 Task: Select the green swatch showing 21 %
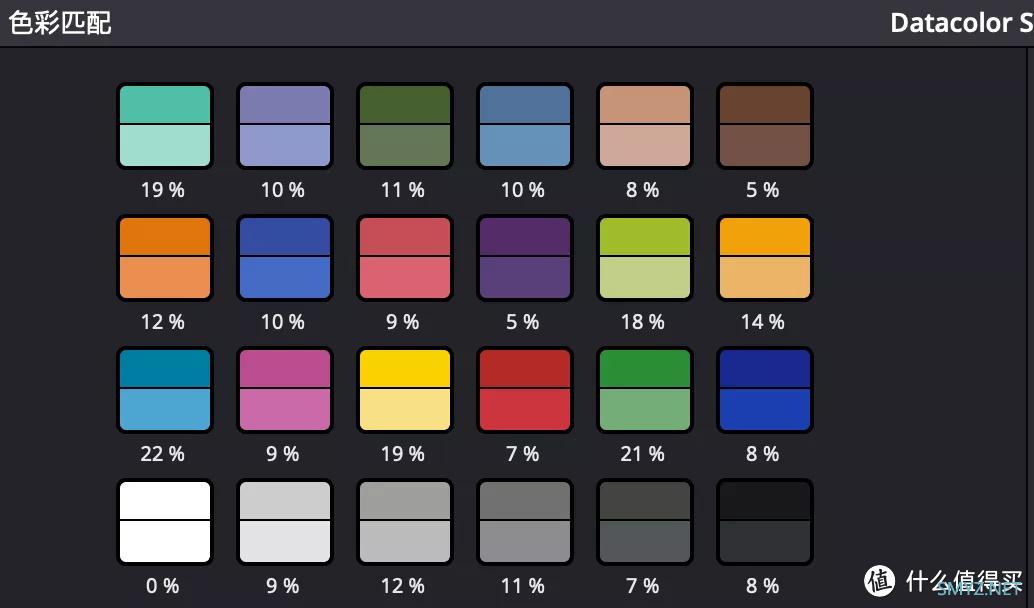tap(644, 389)
